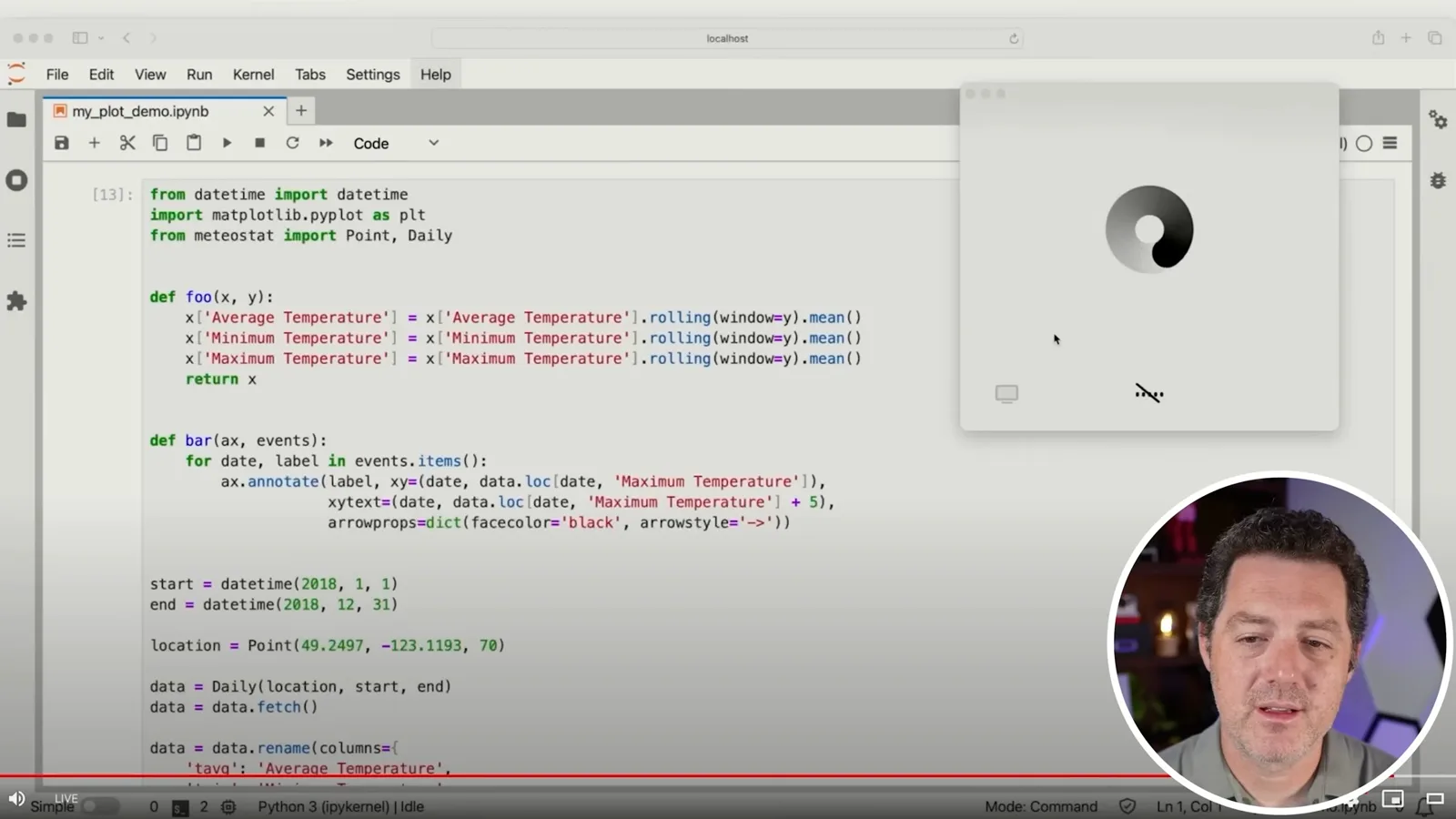Paste cell from clipboard in the toolbar
Viewport: 1456px width, 819px height.
pos(194,143)
